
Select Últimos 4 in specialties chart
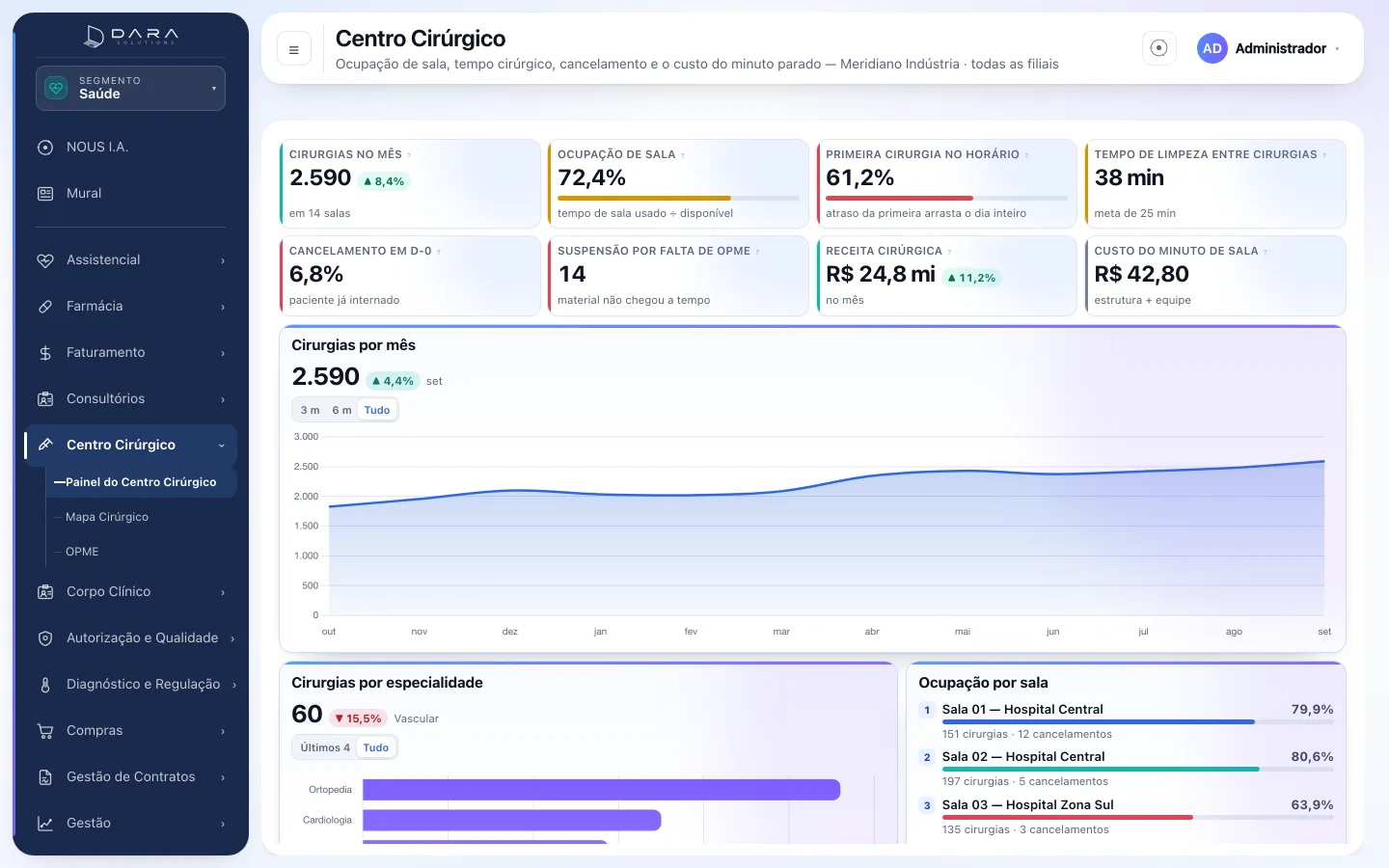pos(325,747)
